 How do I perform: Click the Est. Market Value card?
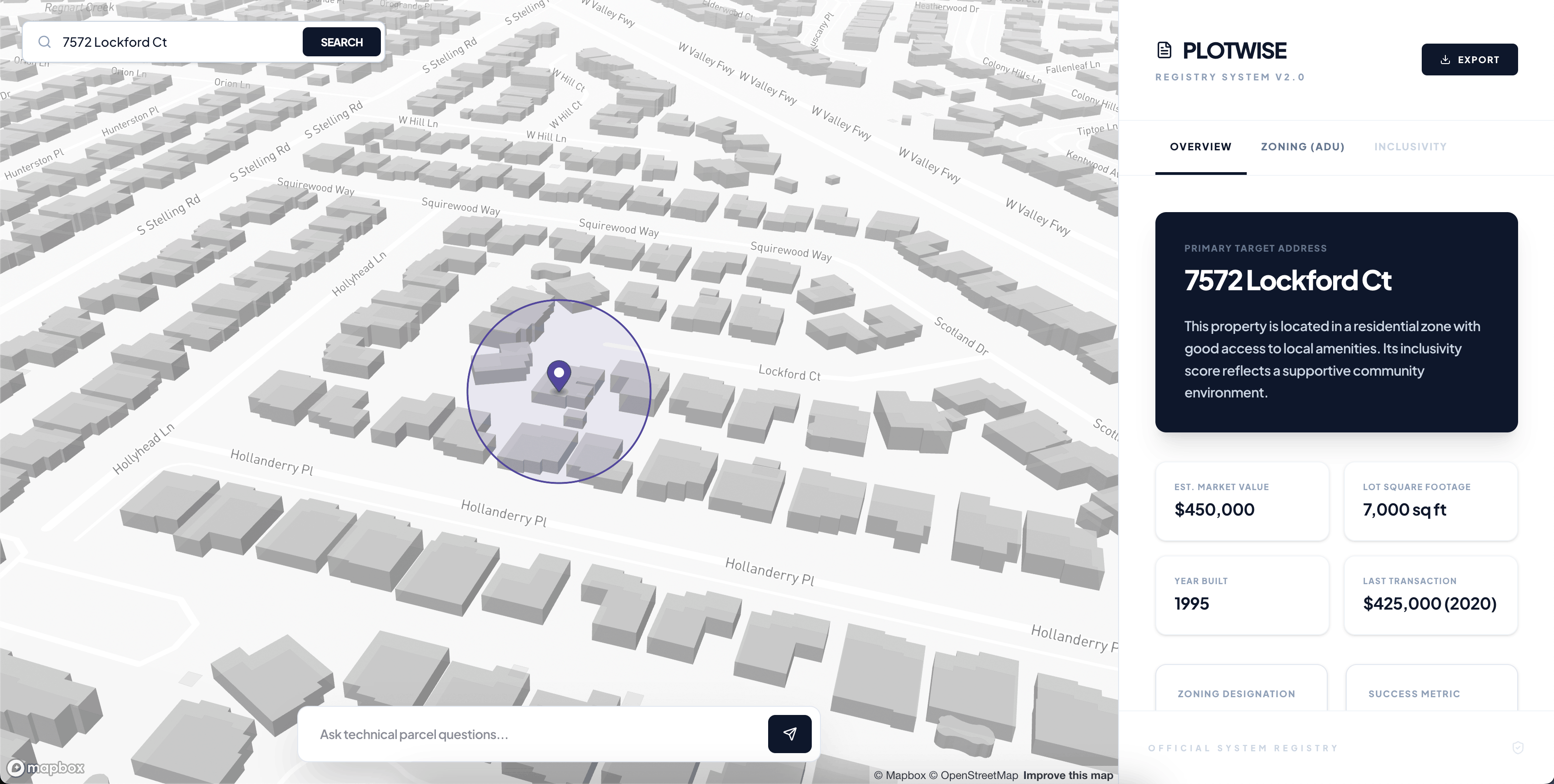[x=1241, y=501]
